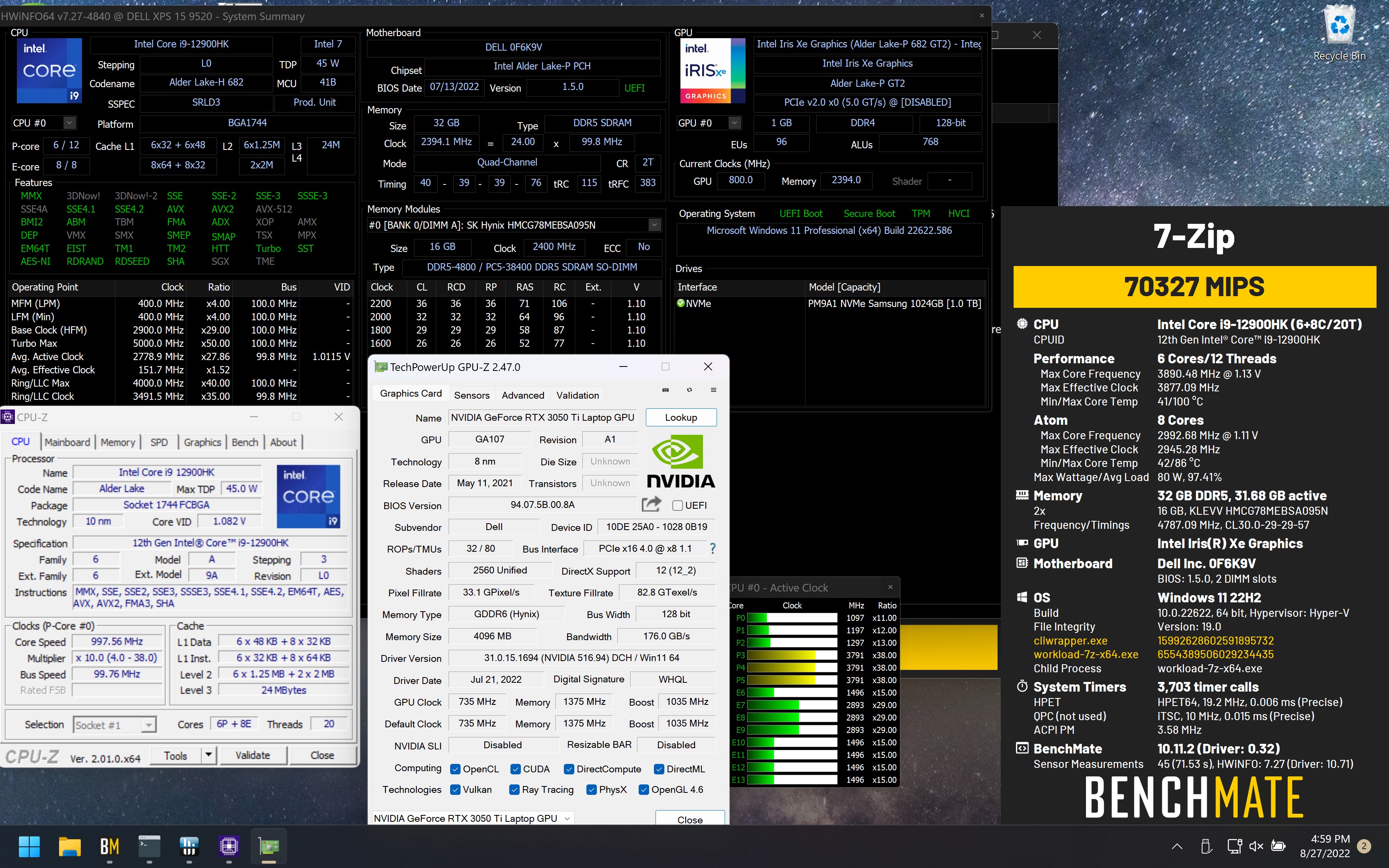Click taskbar clock 4:59 PM

[1325, 846]
